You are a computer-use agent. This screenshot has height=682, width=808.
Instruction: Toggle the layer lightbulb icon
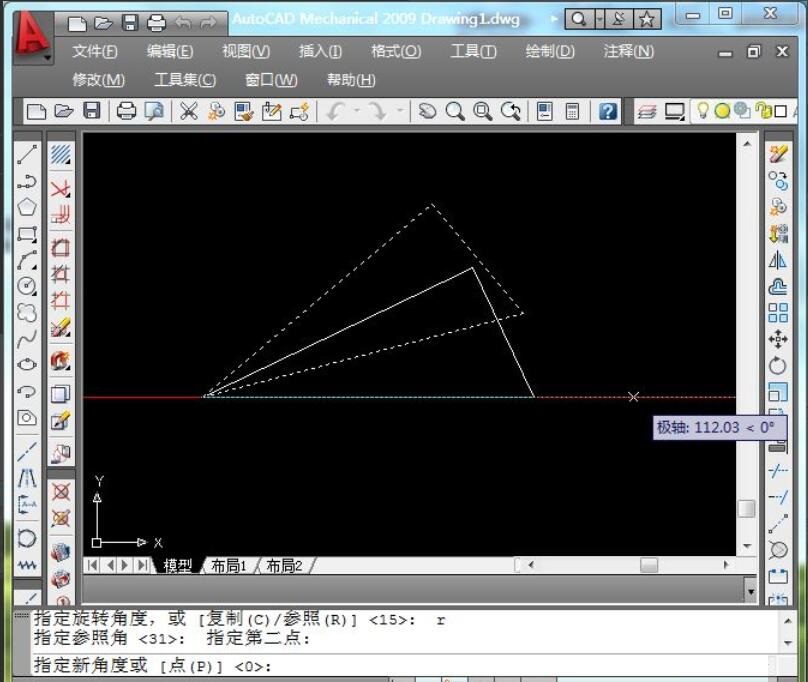[703, 111]
